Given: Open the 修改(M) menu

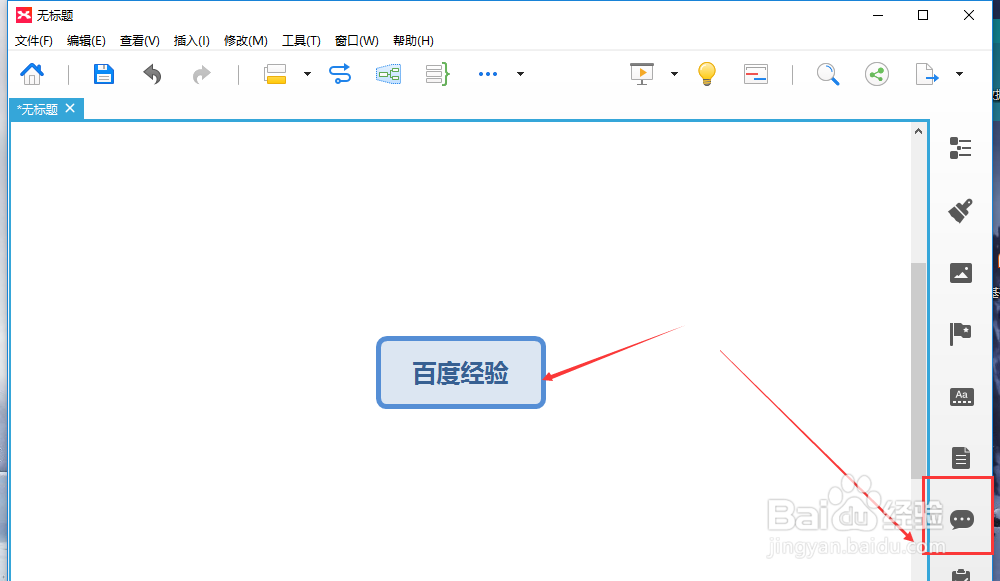Looking at the screenshot, I should click(246, 41).
